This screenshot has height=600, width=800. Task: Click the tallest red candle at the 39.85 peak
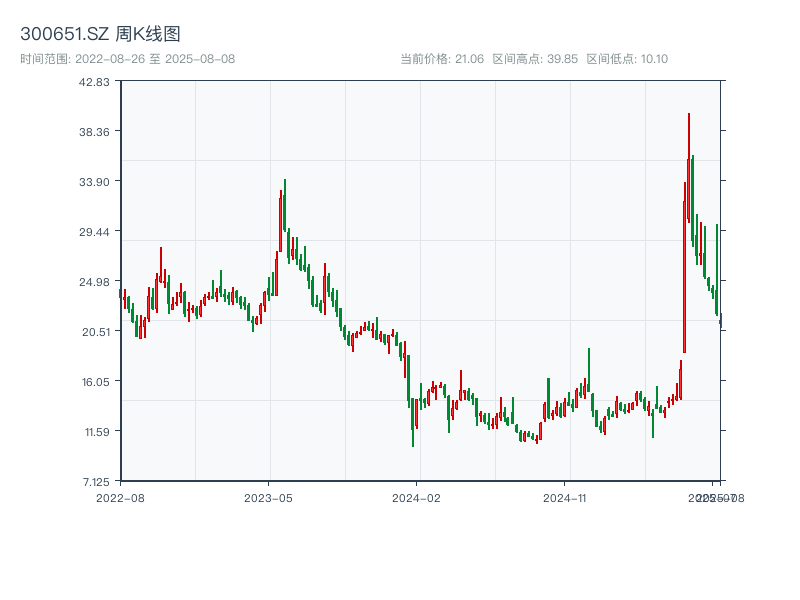click(689, 168)
